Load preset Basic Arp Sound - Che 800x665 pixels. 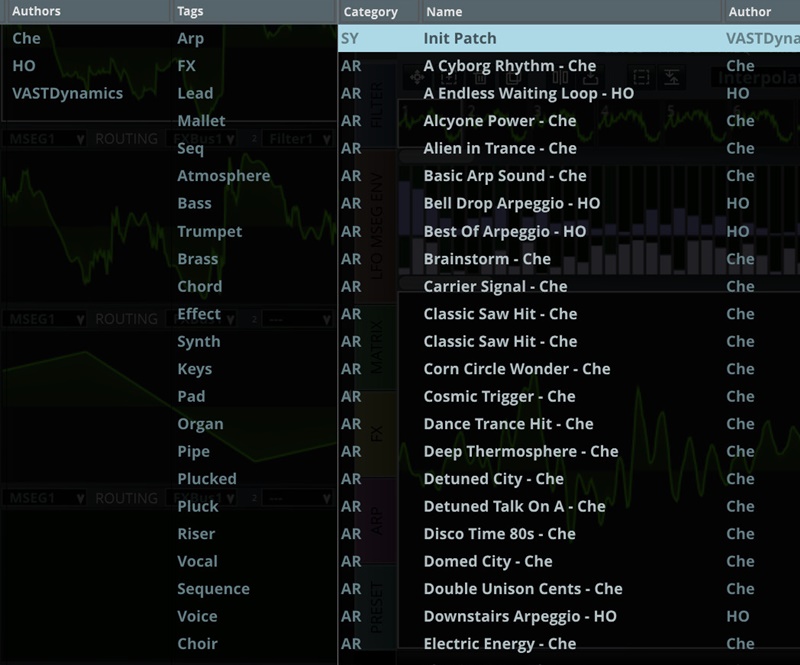click(x=505, y=176)
